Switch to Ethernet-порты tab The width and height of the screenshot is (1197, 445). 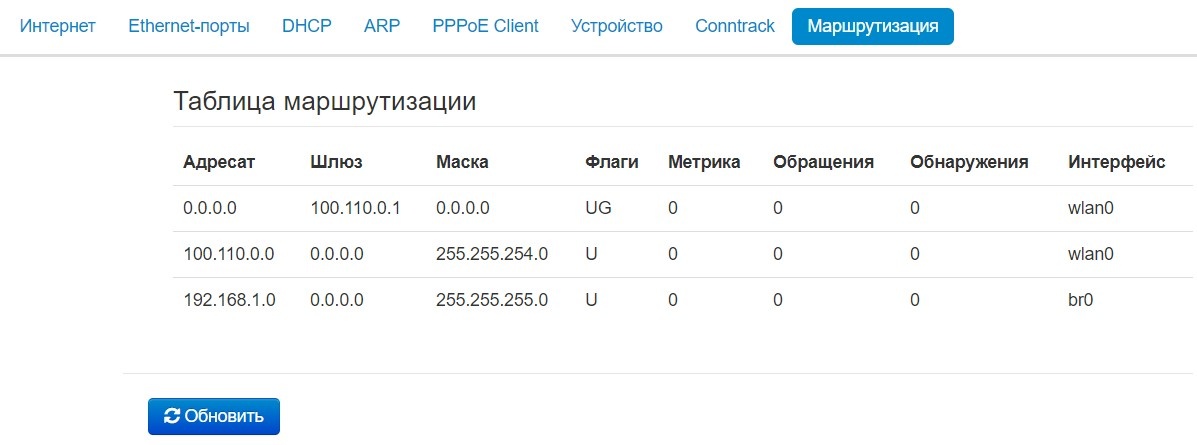[x=189, y=26]
